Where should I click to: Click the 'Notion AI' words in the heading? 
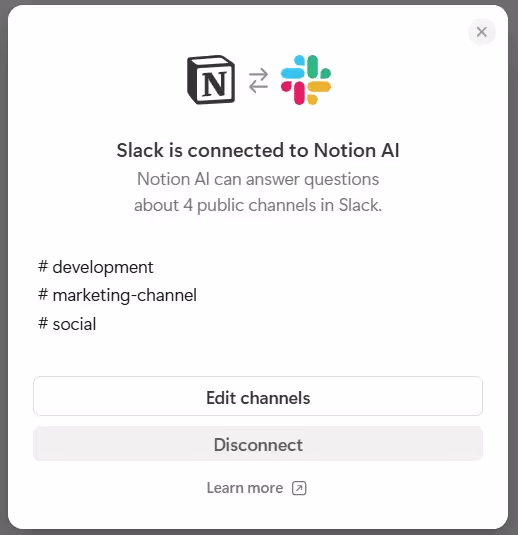coord(356,150)
